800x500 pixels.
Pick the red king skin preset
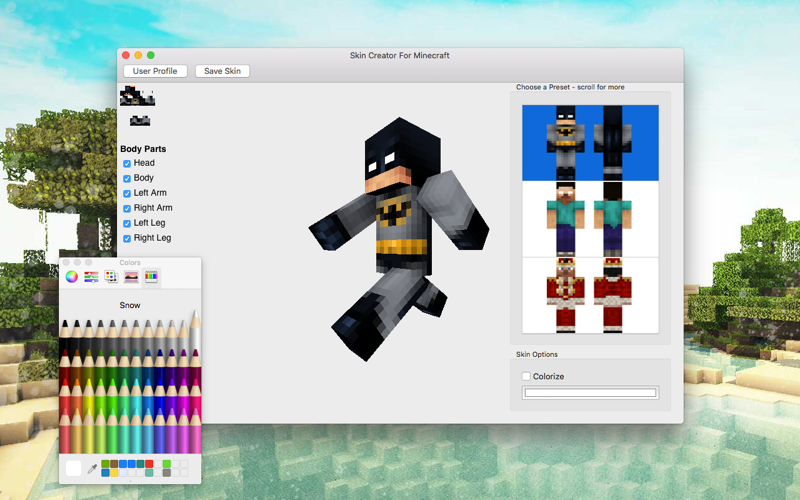tap(590, 295)
